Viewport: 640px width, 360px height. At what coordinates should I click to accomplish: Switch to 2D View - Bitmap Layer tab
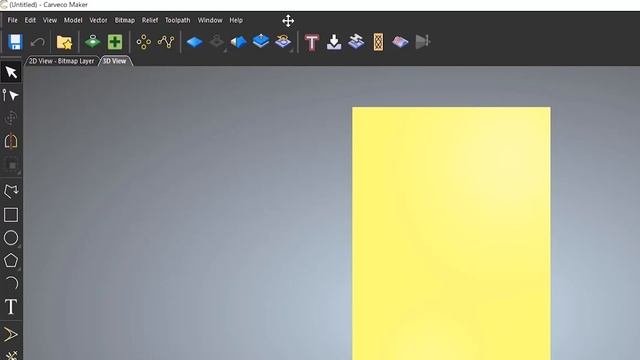point(62,61)
